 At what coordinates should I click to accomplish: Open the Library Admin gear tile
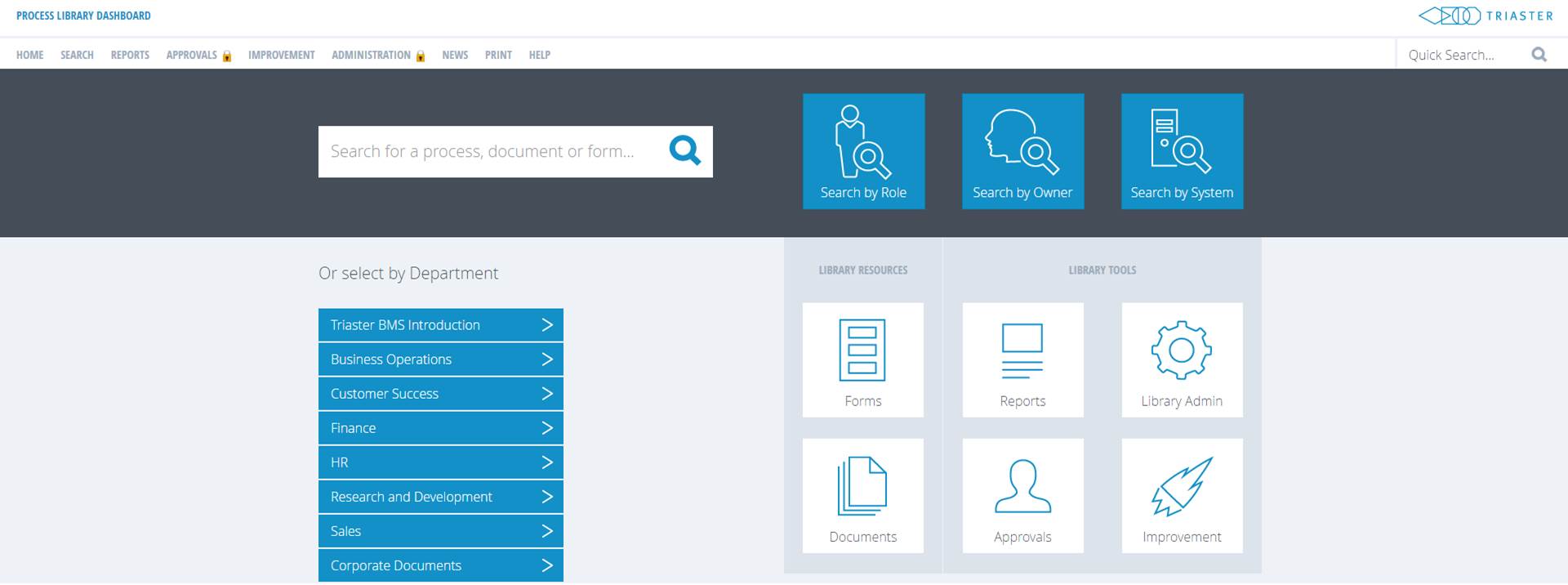[x=1182, y=360]
